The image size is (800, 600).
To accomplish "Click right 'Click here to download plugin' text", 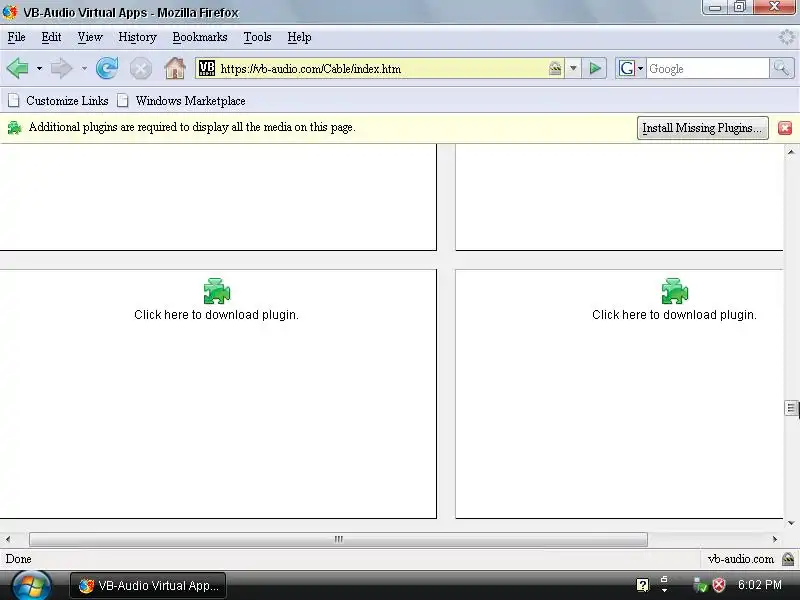I will tap(674, 315).
